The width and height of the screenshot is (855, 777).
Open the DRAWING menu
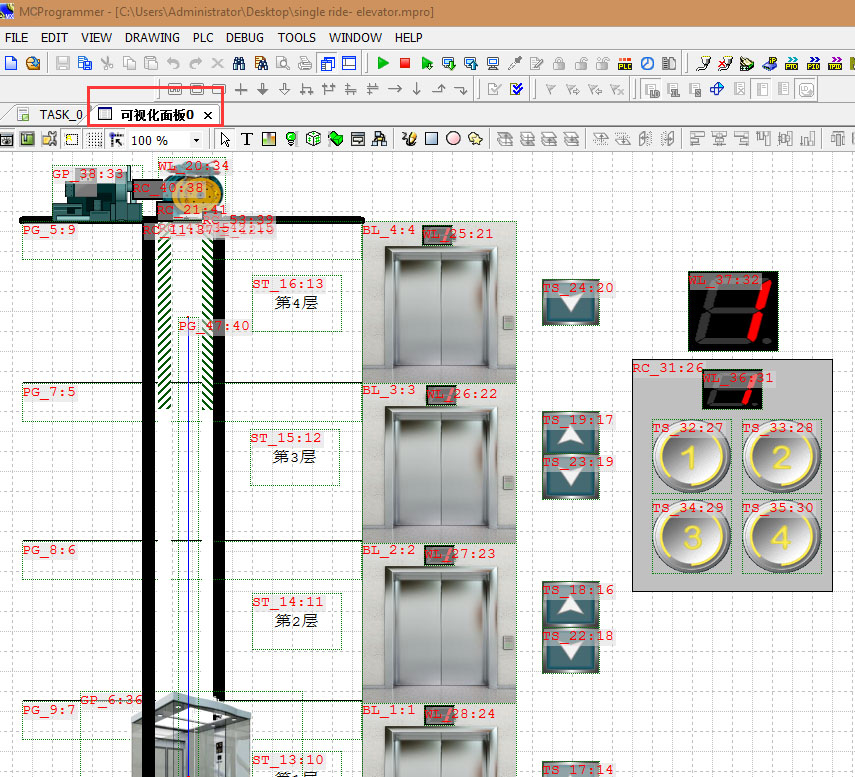click(x=152, y=38)
